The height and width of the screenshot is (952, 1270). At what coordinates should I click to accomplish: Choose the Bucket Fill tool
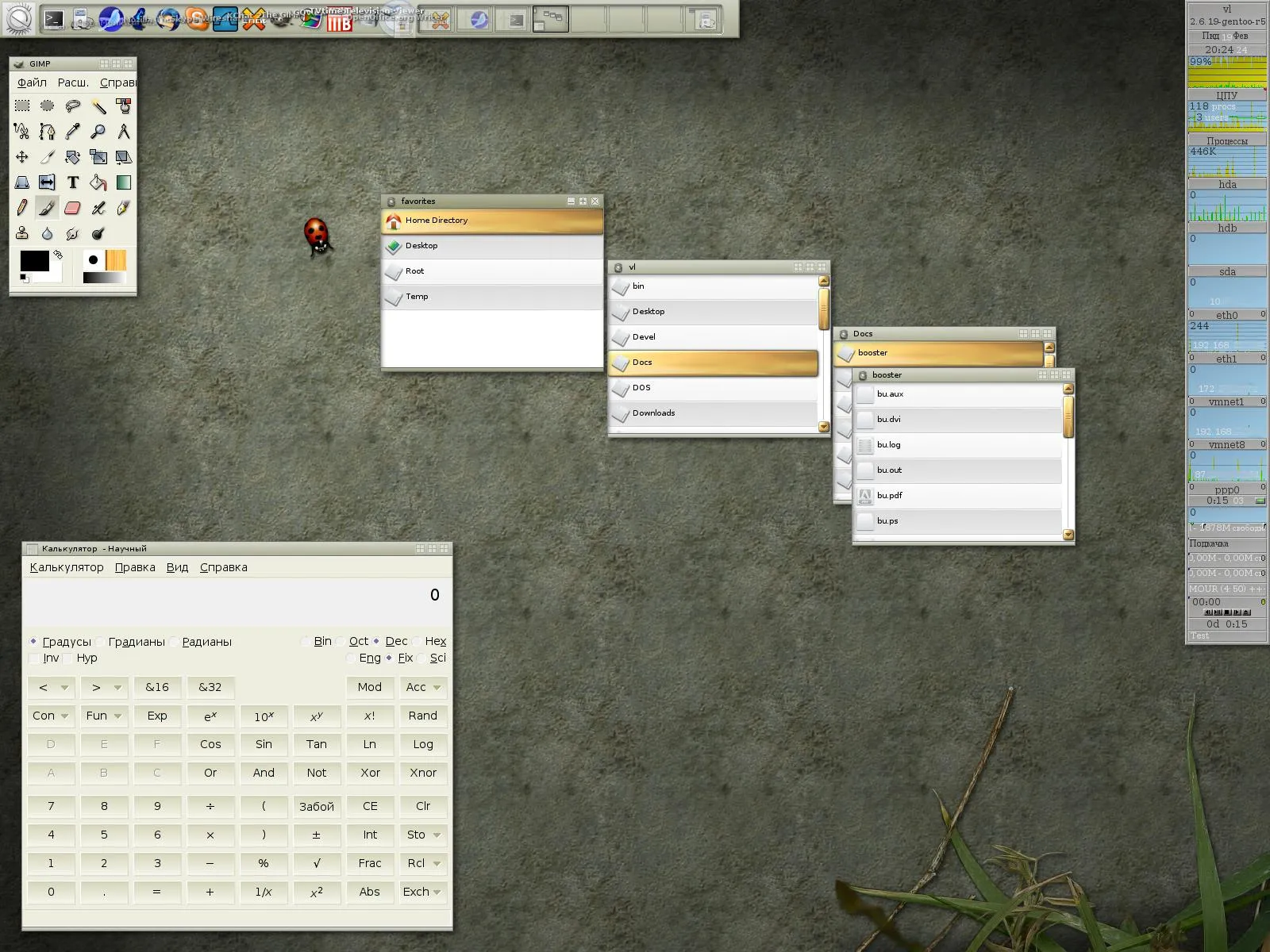point(98,182)
